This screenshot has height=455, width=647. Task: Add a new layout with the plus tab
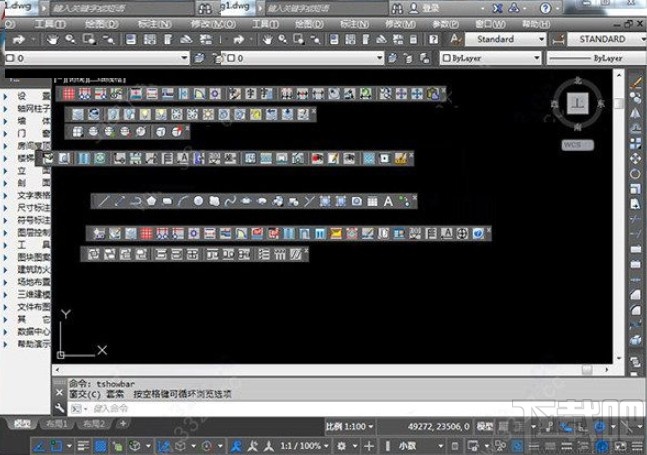pos(123,423)
